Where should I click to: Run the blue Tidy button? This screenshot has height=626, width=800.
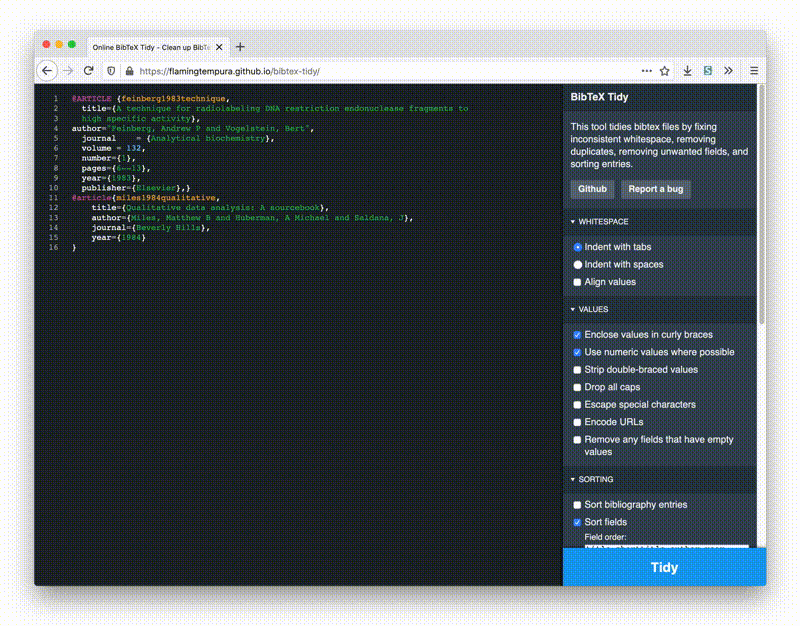coord(664,567)
